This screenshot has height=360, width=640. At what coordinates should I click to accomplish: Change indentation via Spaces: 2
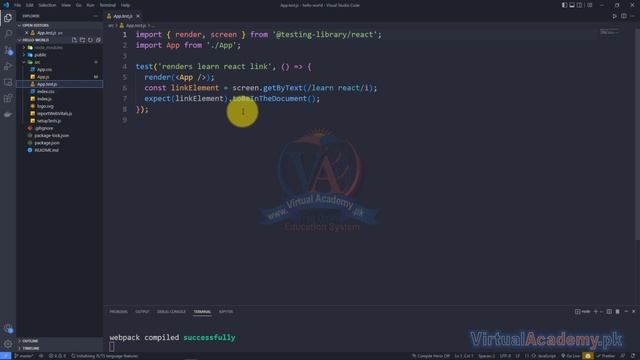click(x=486, y=356)
